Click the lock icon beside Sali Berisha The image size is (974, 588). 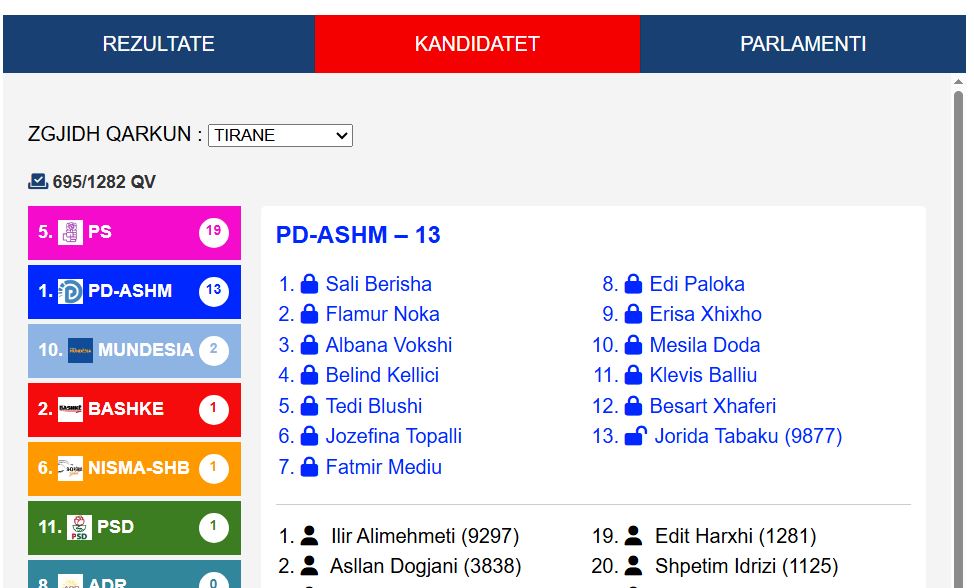(x=310, y=284)
